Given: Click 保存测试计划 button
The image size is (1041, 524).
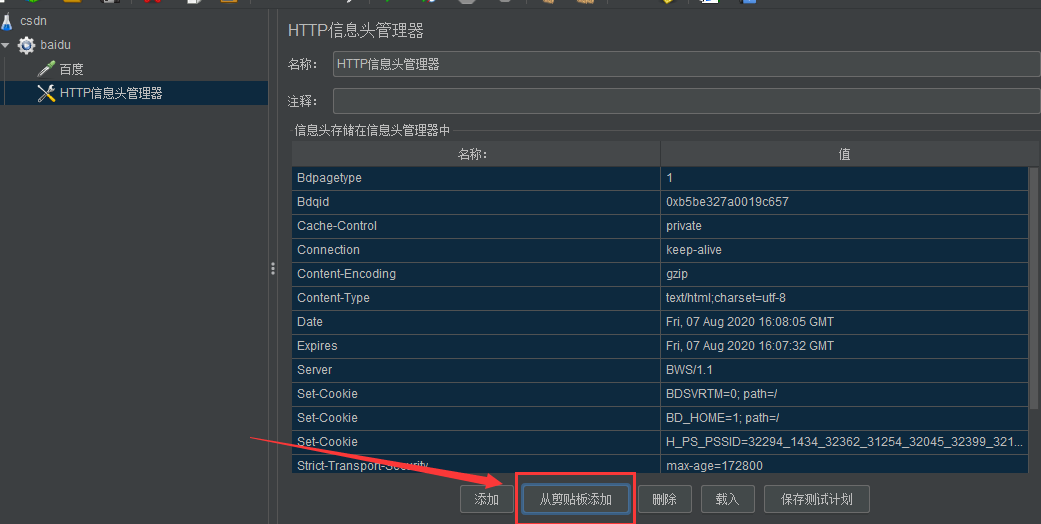Looking at the screenshot, I should tap(817, 499).
